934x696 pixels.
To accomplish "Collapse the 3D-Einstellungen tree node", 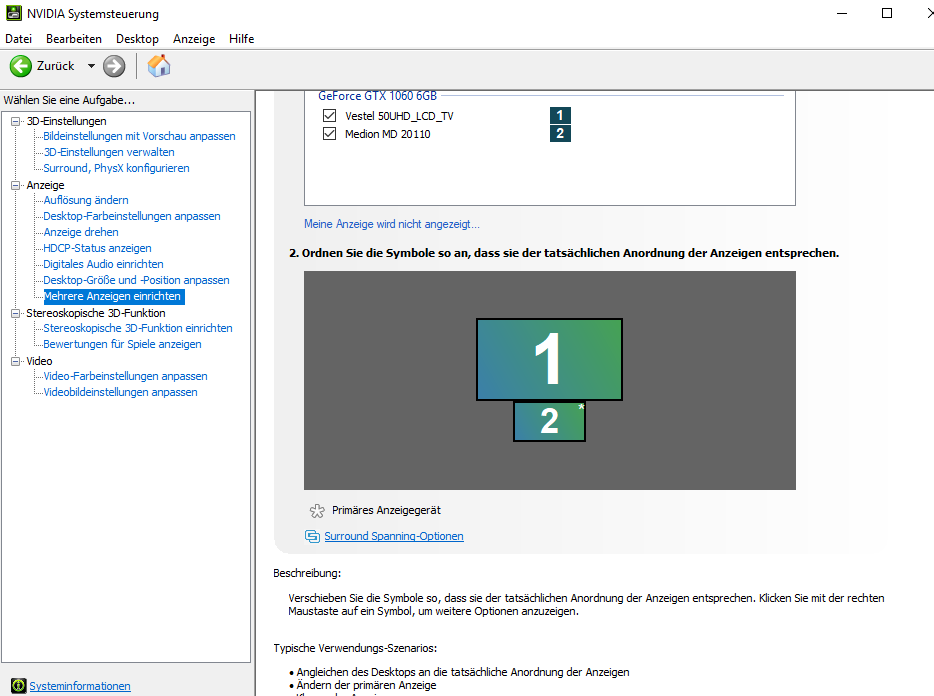I will (x=15, y=121).
